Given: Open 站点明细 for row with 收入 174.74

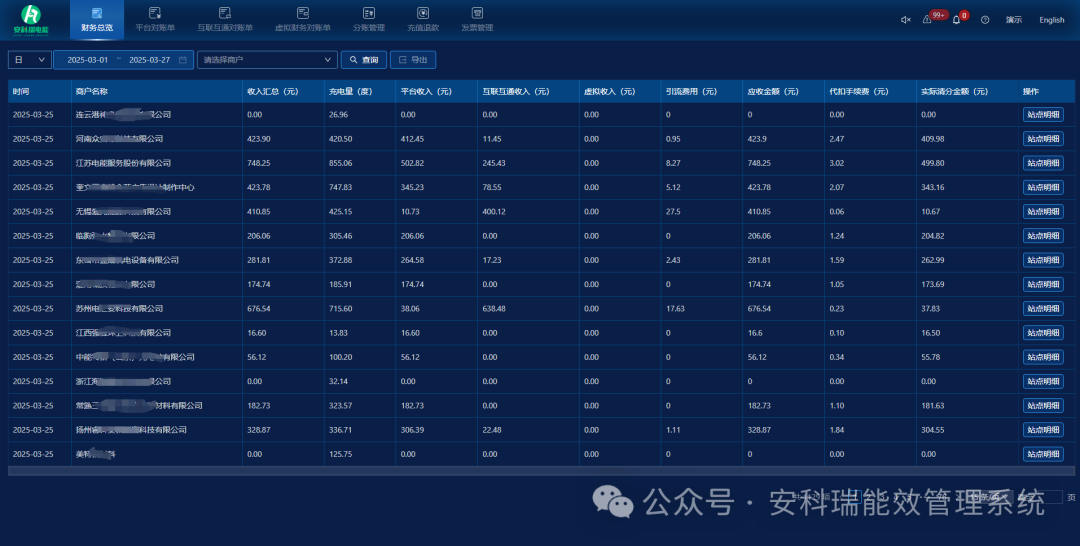Looking at the screenshot, I should point(1043,284).
